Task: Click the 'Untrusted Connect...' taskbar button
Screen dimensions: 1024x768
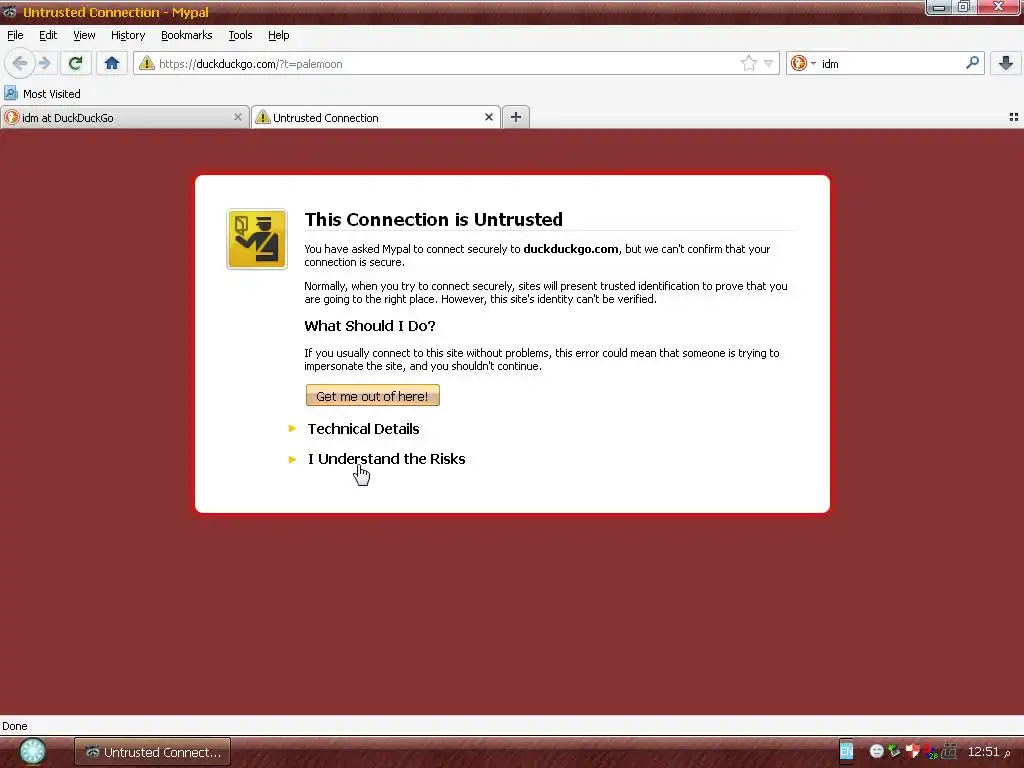Action: tap(152, 752)
